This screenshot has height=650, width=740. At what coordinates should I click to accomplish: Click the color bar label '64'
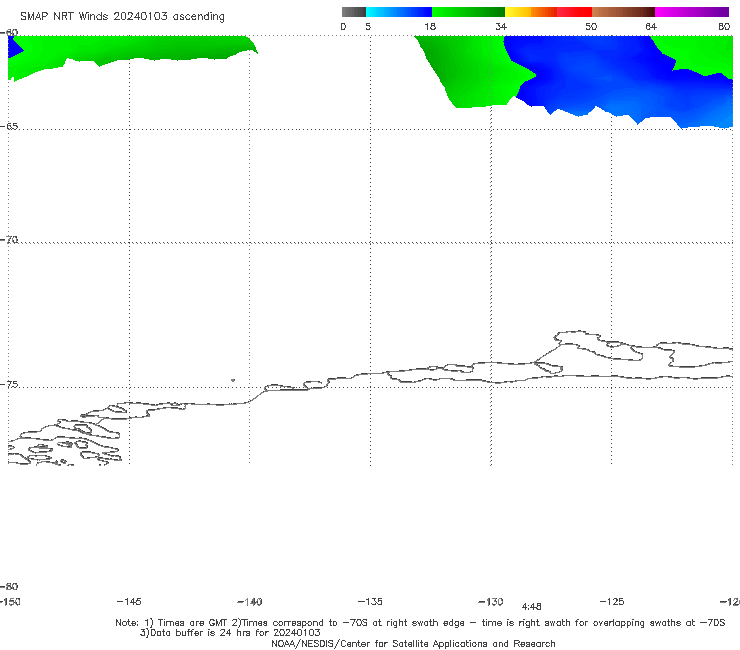coord(651,26)
